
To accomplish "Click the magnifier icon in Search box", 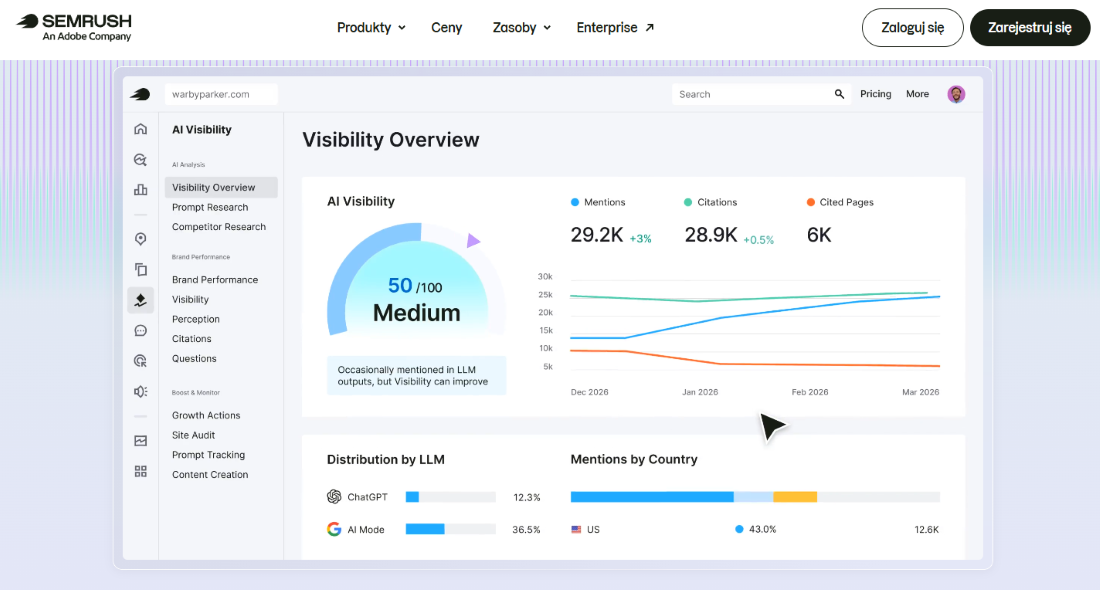I will click(x=839, y=94).
